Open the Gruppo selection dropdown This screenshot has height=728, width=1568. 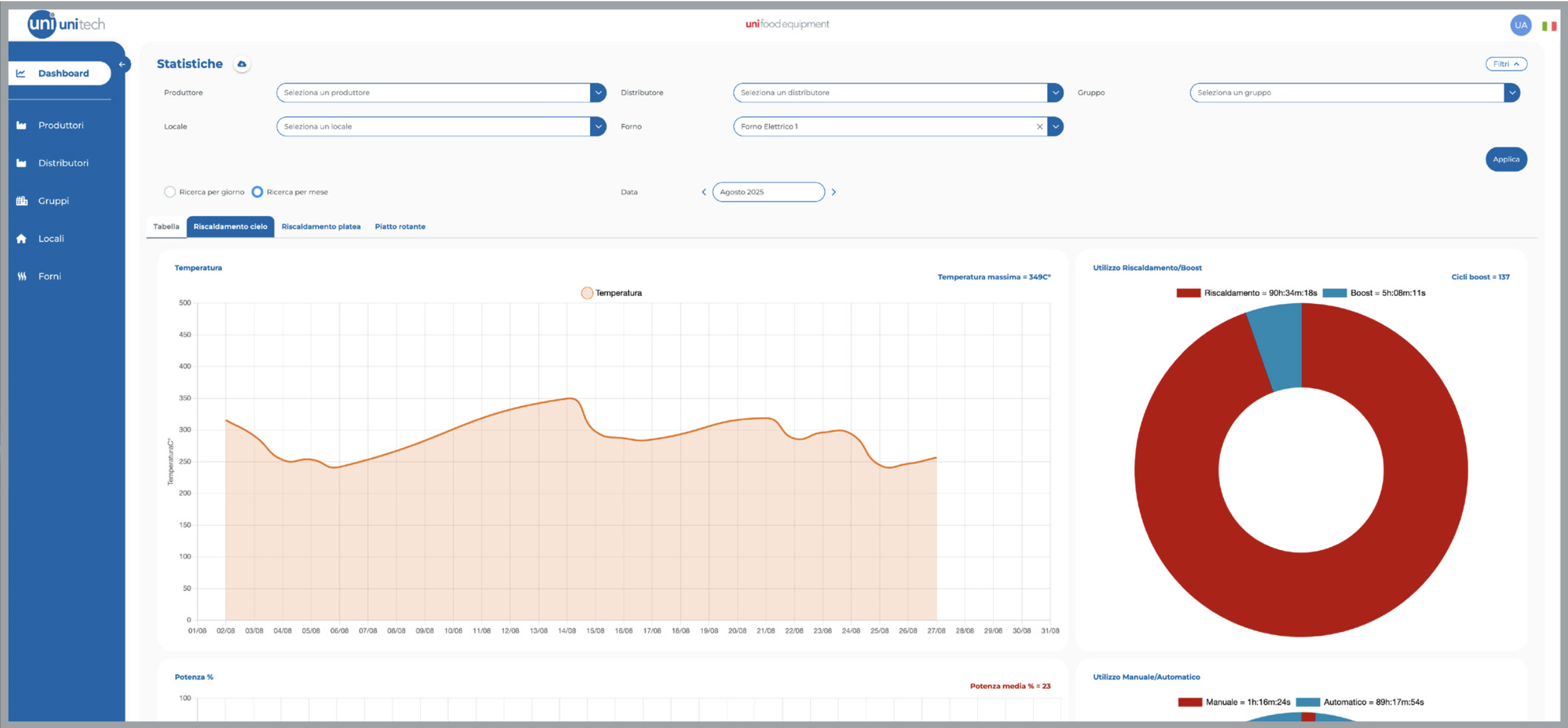click(x=1512, y=93)
